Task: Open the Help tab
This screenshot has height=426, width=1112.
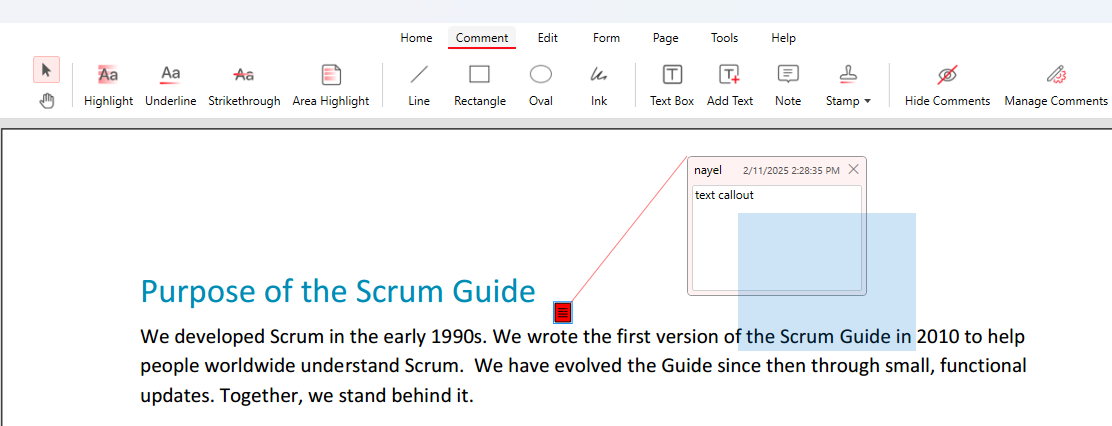Action: 784,38
